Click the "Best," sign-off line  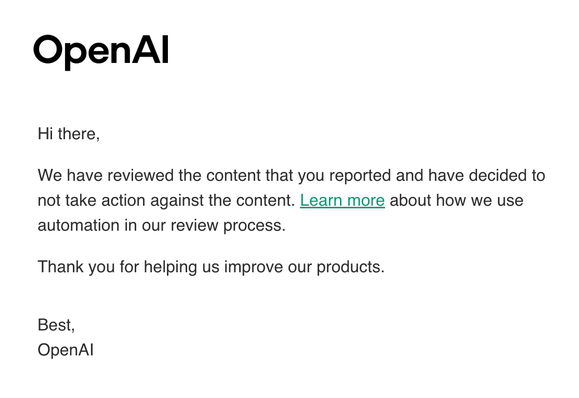tap(56, 325)
